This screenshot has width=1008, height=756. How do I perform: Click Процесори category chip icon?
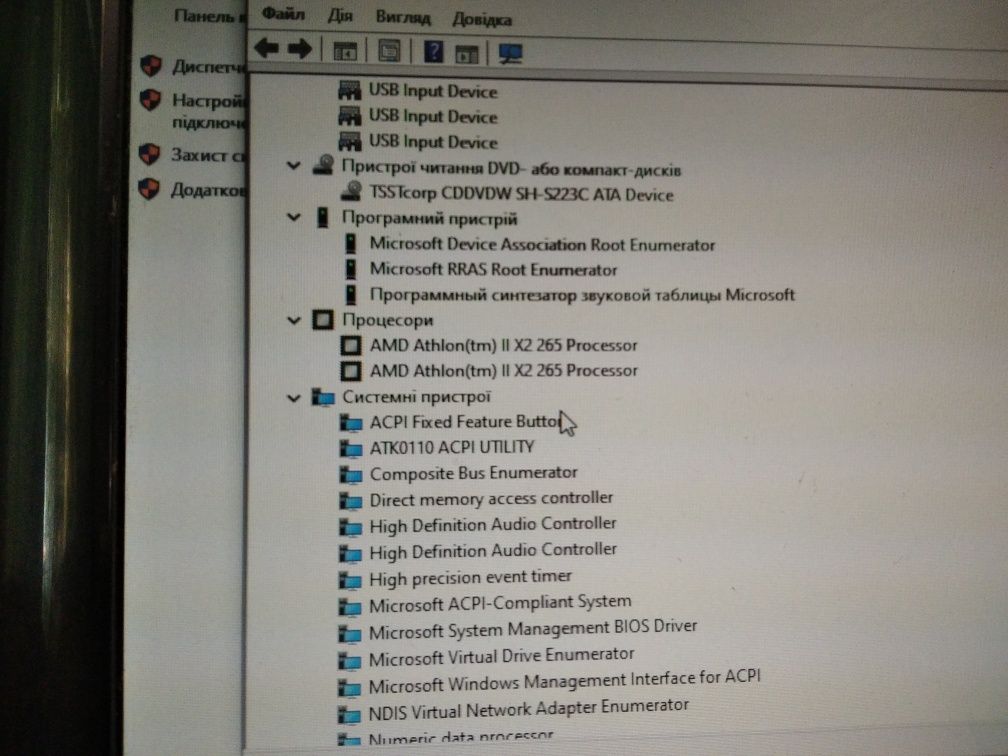click(x=323, y=320)
